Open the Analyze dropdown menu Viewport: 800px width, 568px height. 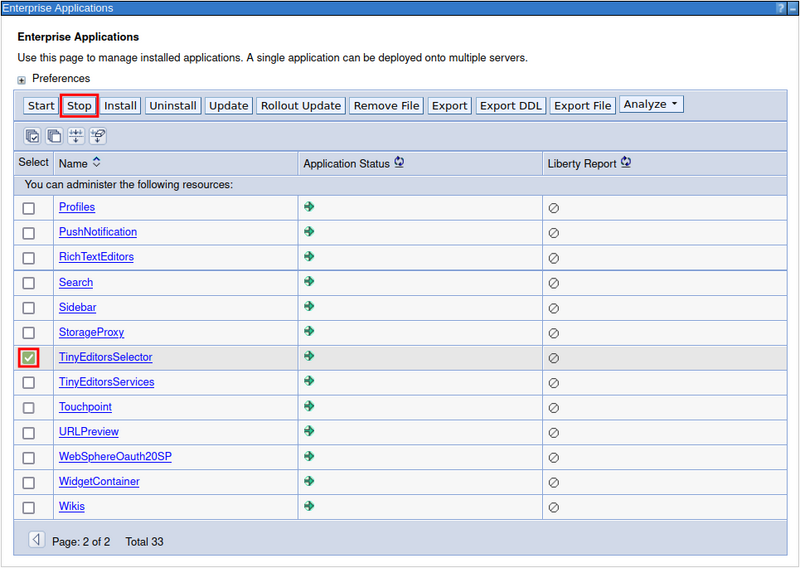(651, 104)
